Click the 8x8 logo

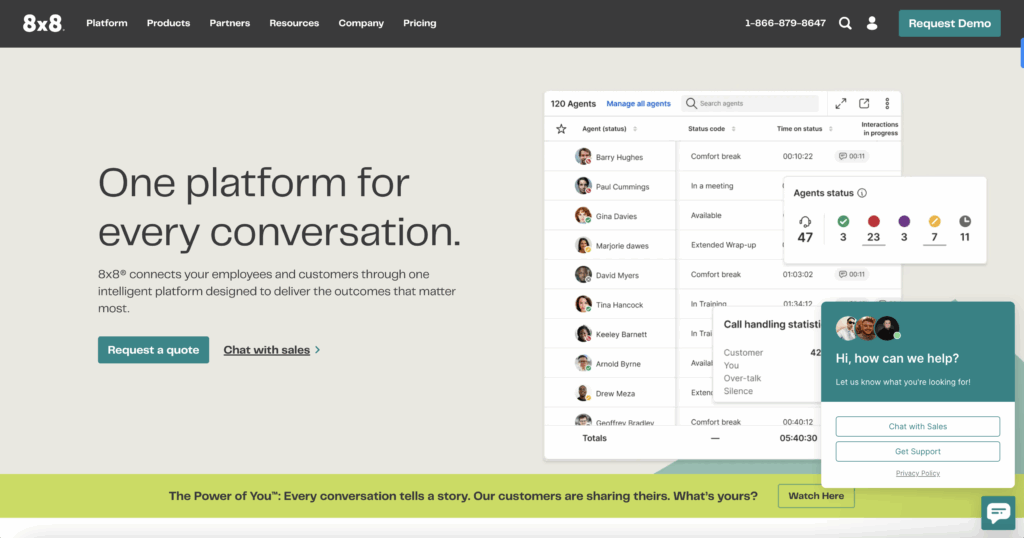[x=44, y=23]
